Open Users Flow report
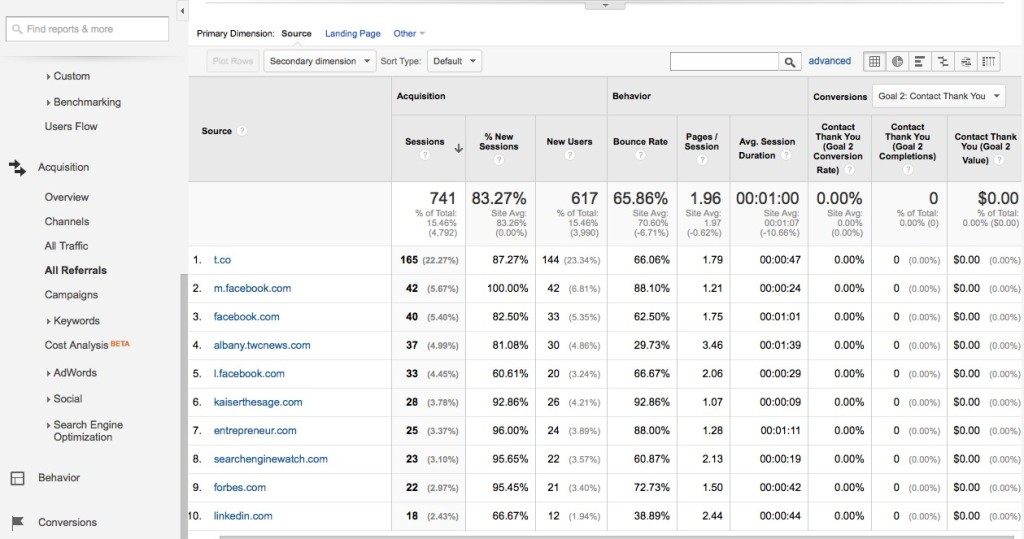Viewport: 1024px width, 539px height. point(71,127)
